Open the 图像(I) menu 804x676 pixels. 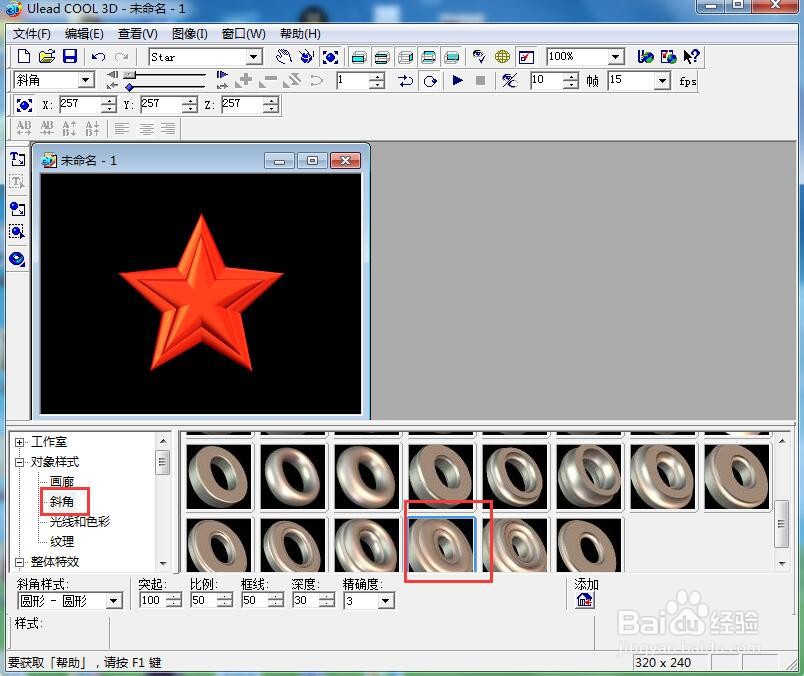190,34
